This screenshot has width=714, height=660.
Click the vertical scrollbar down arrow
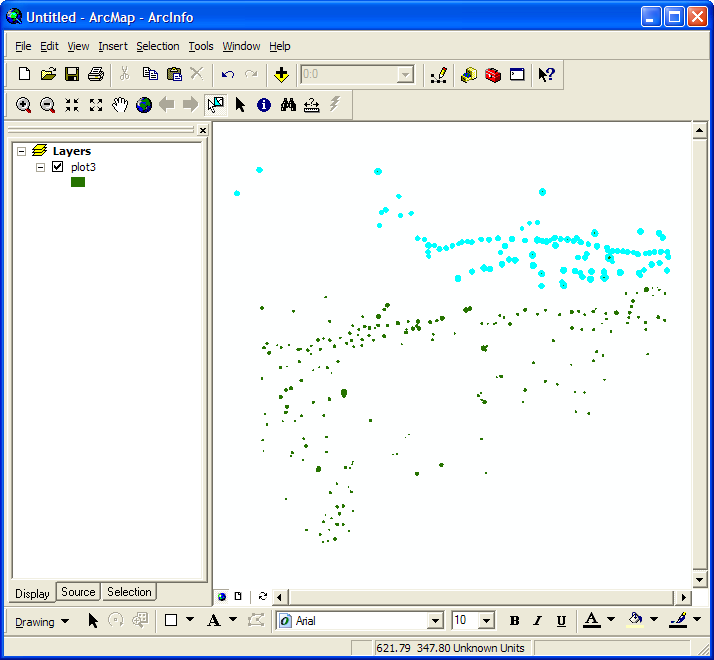(x=699, y=580)
